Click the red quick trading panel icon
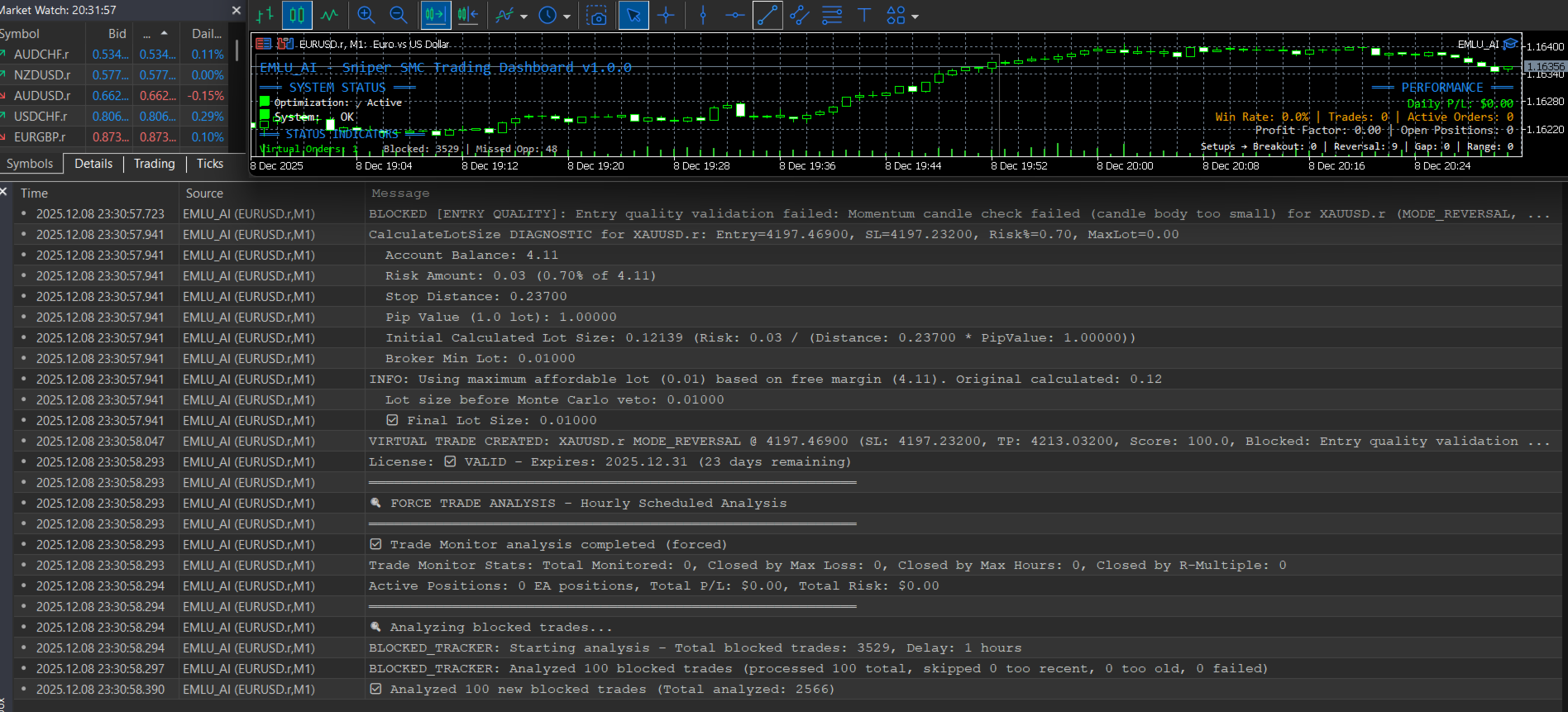This screenshot has width=1568, height=712. 264,44
